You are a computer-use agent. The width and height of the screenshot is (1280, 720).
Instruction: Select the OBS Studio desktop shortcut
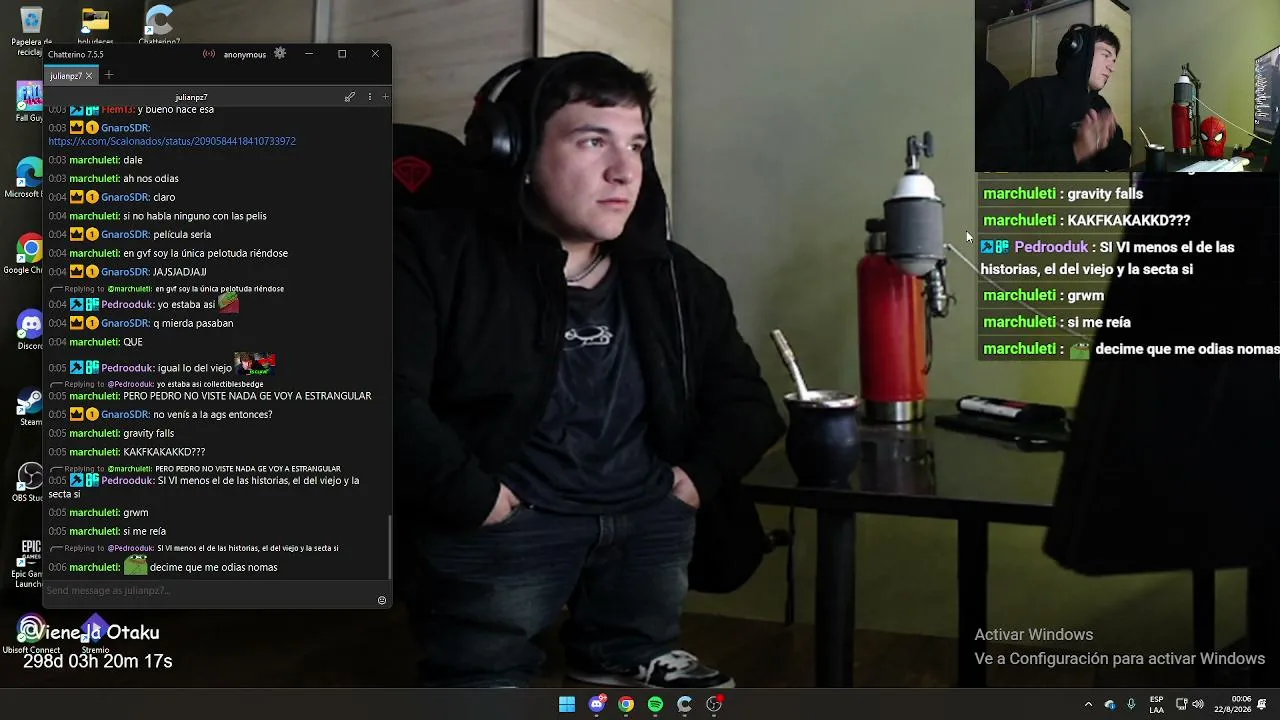[29, 481]
